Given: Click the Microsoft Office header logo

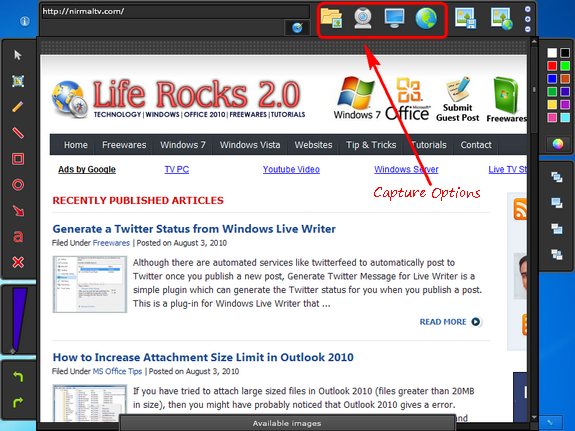Looking at the screenshot, I should pyautogui.click(x=407, y=99).
